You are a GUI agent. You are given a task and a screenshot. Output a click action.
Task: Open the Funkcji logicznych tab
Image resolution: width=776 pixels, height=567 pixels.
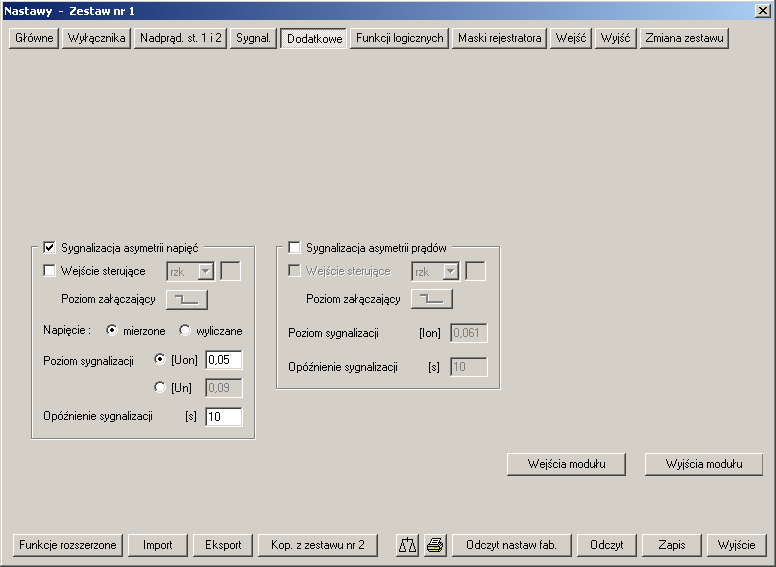pos(399,38)
